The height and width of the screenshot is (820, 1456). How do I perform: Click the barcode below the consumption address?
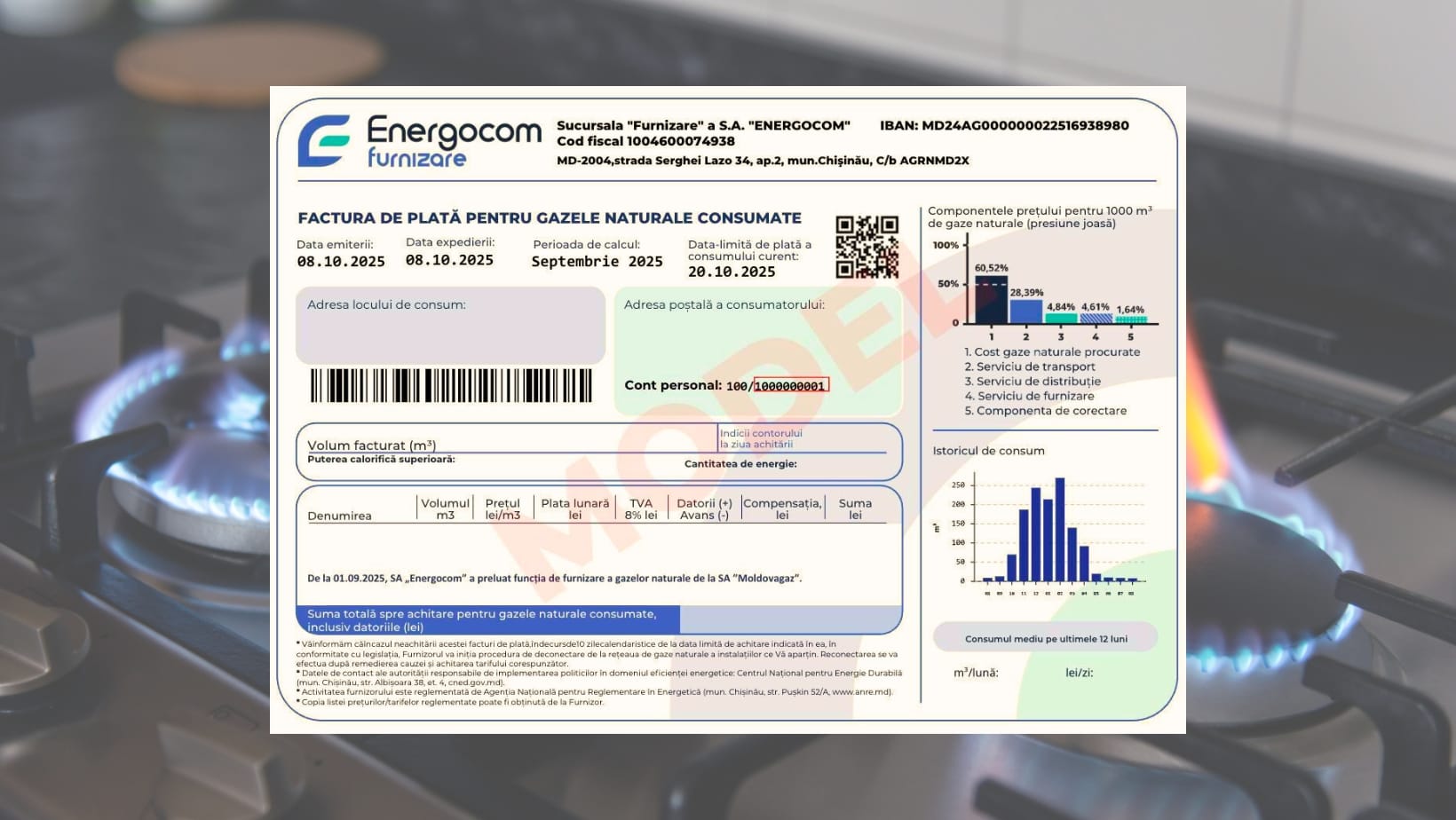pyautogui.click(x=450, y=386)
